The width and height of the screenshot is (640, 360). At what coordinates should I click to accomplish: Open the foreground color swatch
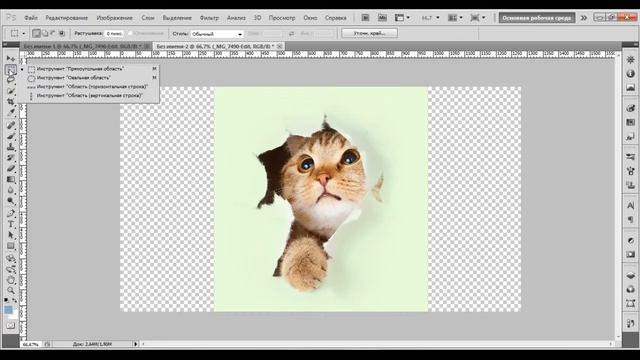click(x=8, y=310)
